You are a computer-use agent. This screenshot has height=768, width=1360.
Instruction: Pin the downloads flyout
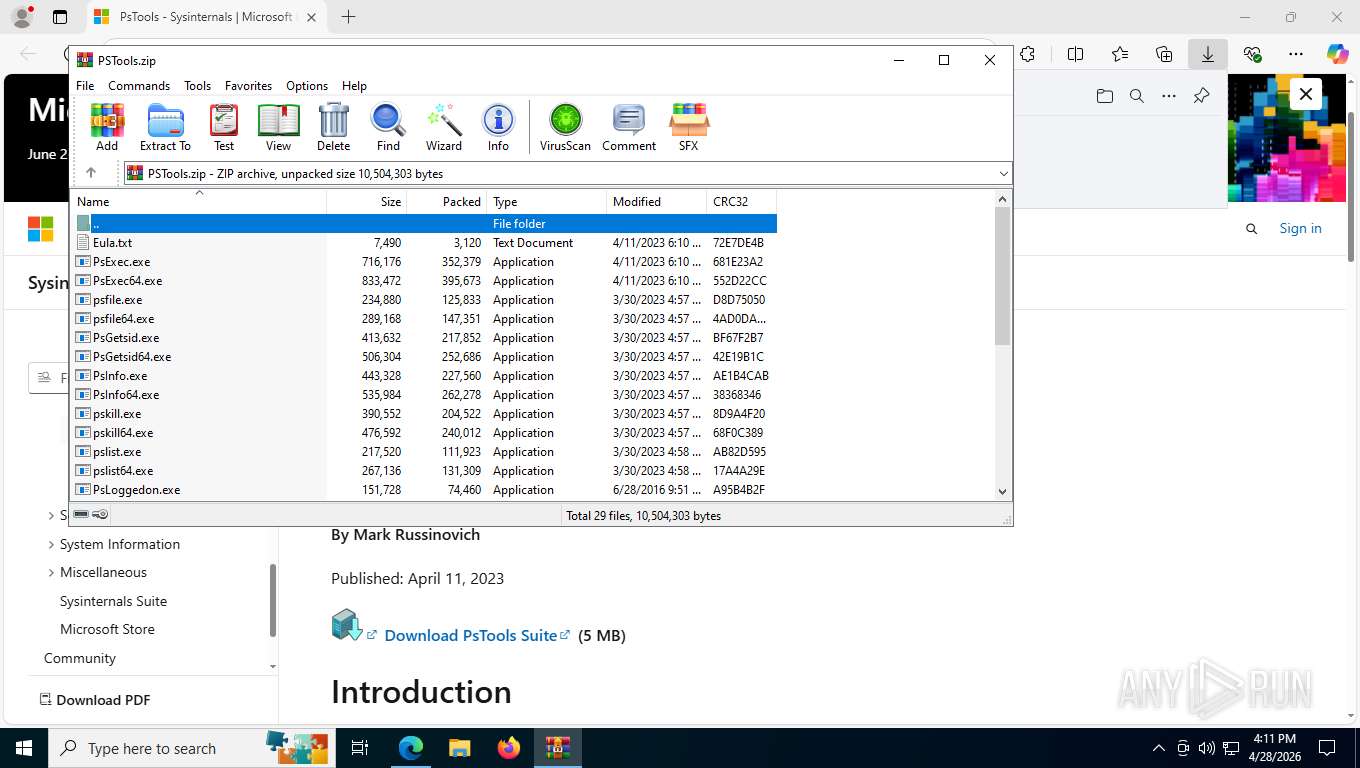click(1202, 96)
